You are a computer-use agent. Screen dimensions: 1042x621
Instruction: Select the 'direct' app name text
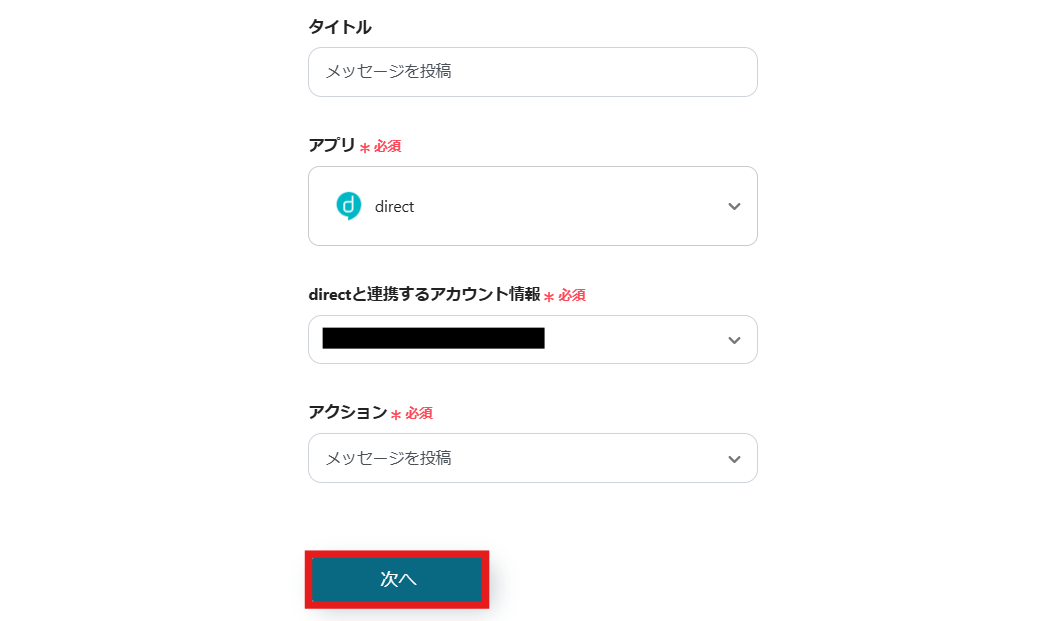[394, 207]
